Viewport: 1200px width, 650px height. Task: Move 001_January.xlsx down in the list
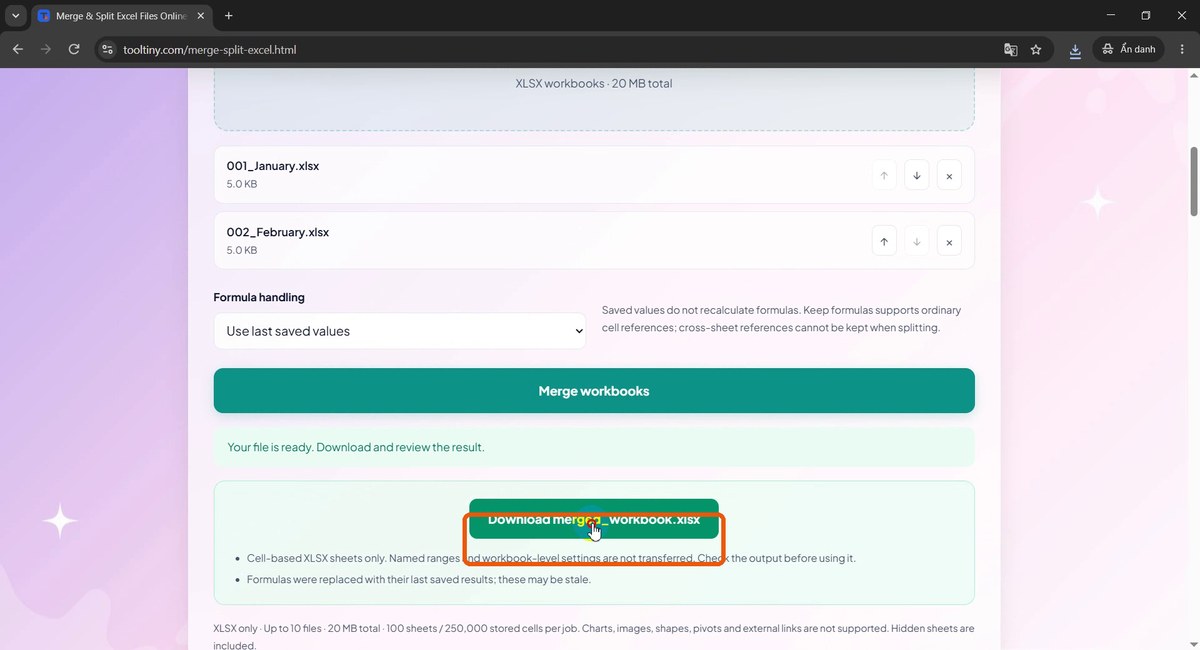(916, 176)
